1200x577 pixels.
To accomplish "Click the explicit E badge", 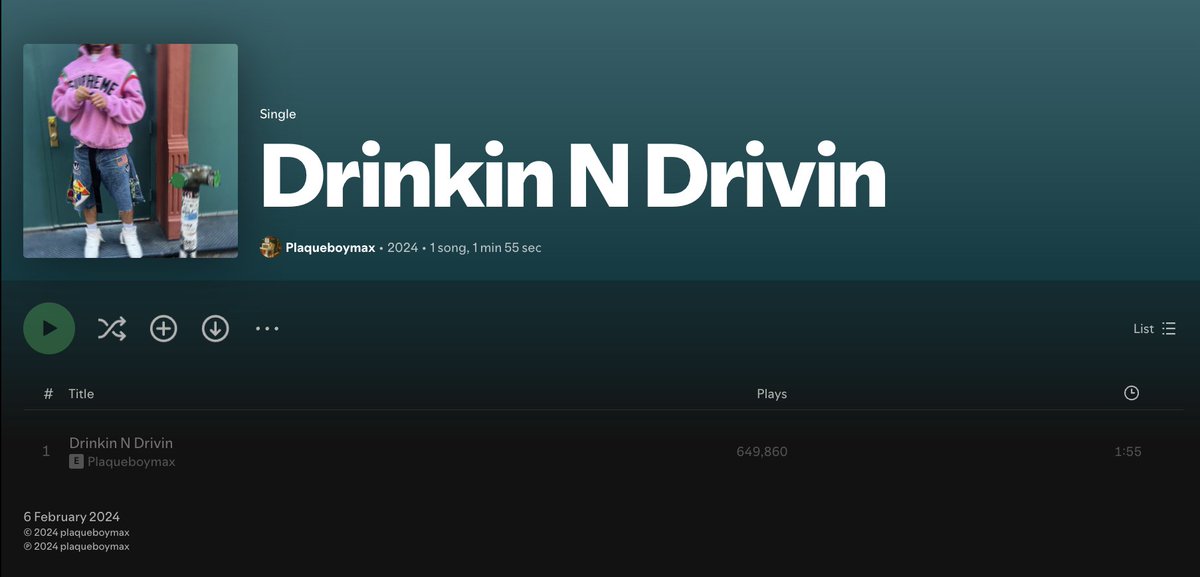I will pos(76,462).
